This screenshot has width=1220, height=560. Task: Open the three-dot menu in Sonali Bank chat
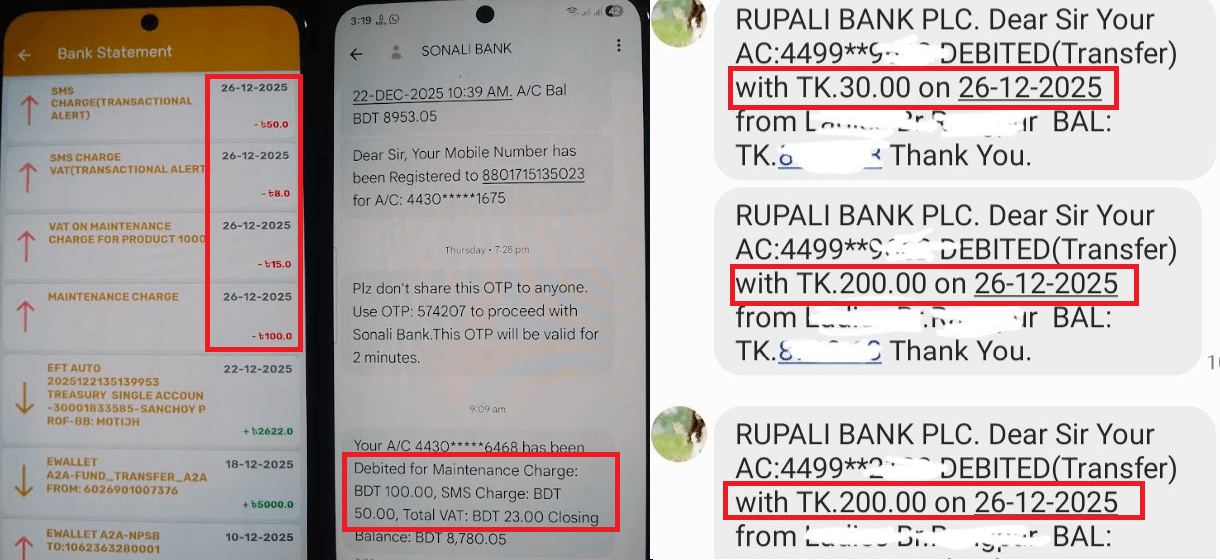tap(619, 47)
